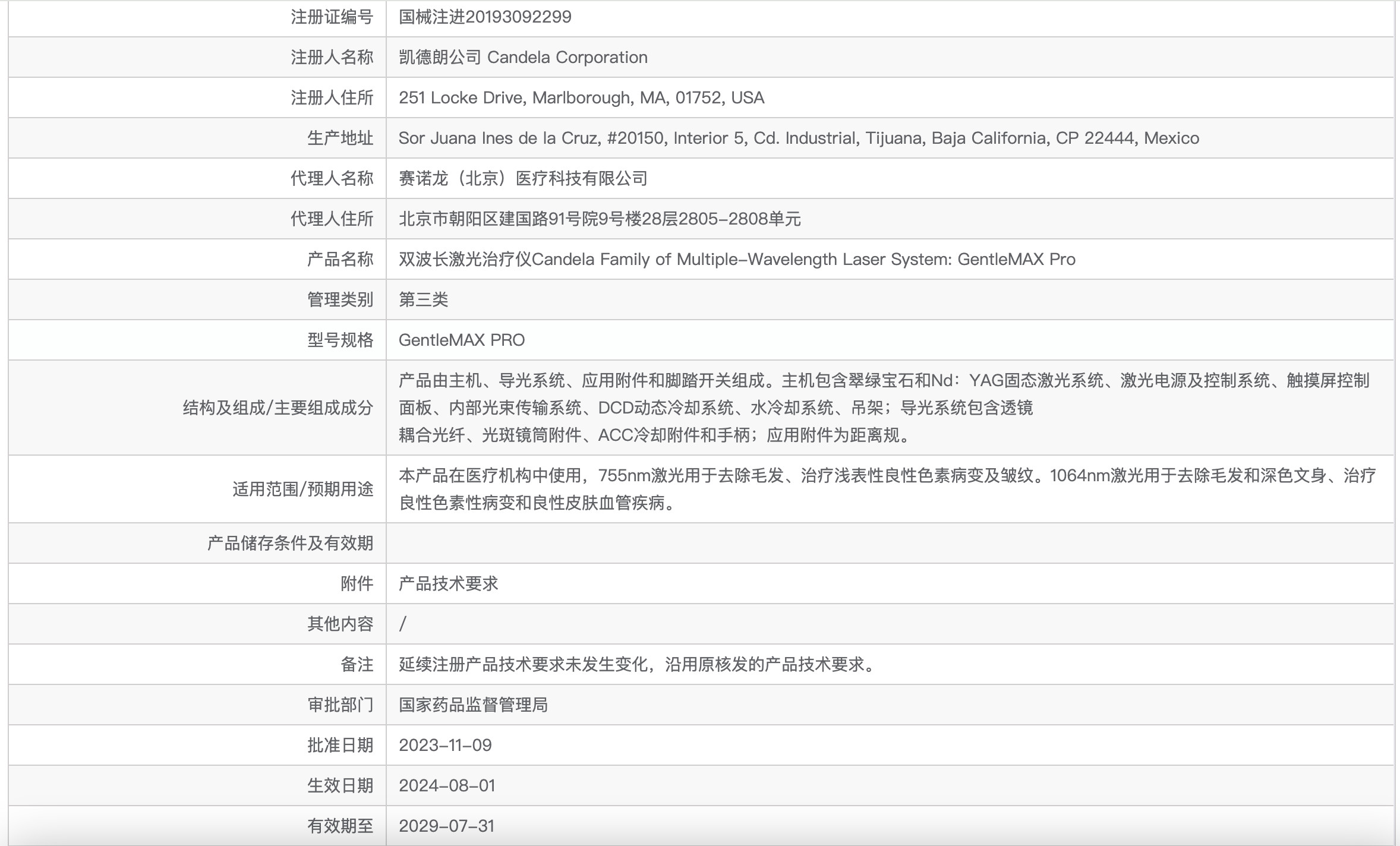Select the 批准日期 label
Image resolution: width=1400 pixels, height=846 pixels.
(x=340, y=745)
